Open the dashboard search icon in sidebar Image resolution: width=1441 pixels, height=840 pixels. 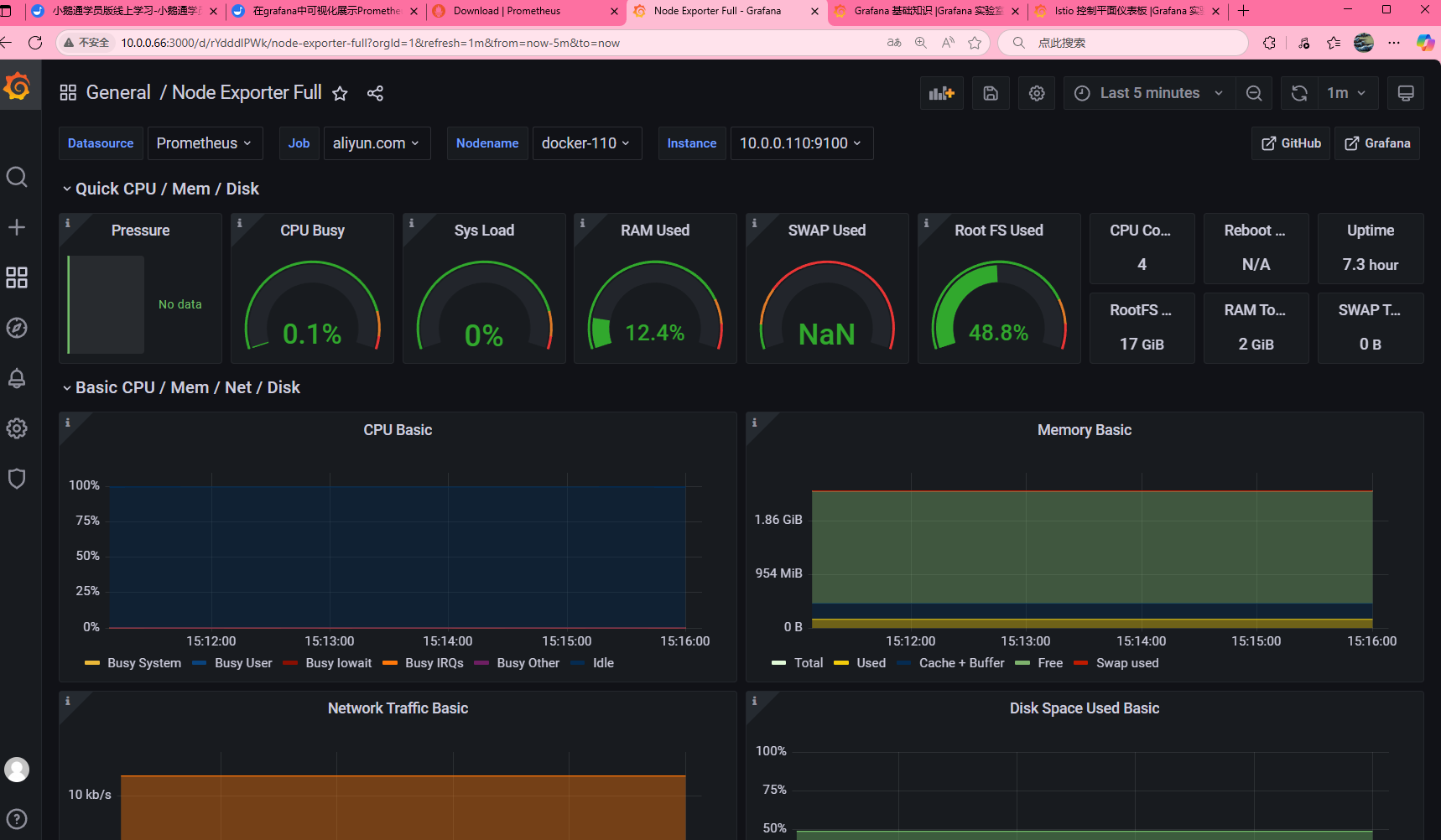click(17, 177)
